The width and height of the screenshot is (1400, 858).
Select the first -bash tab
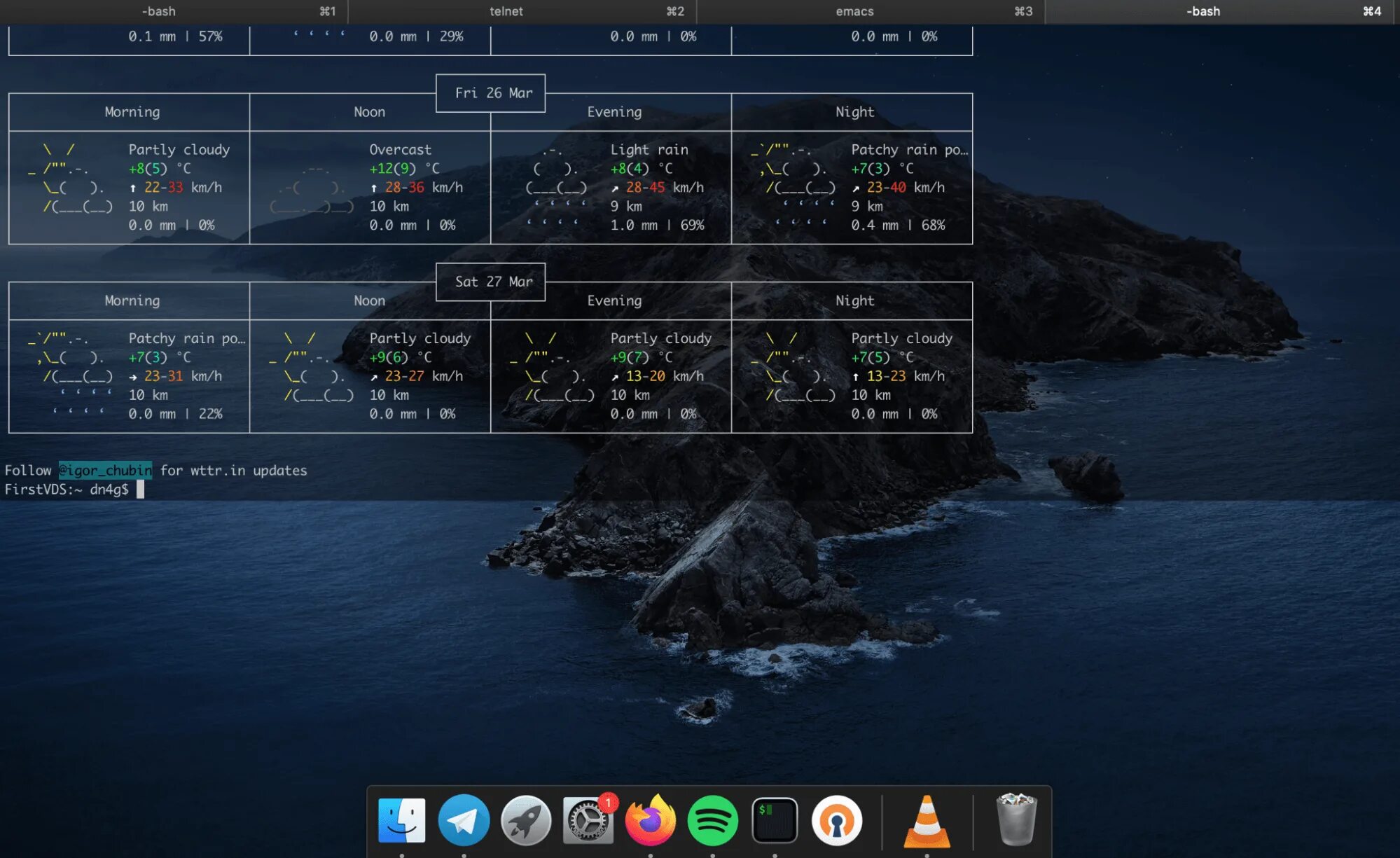click(x=159, y=11)
